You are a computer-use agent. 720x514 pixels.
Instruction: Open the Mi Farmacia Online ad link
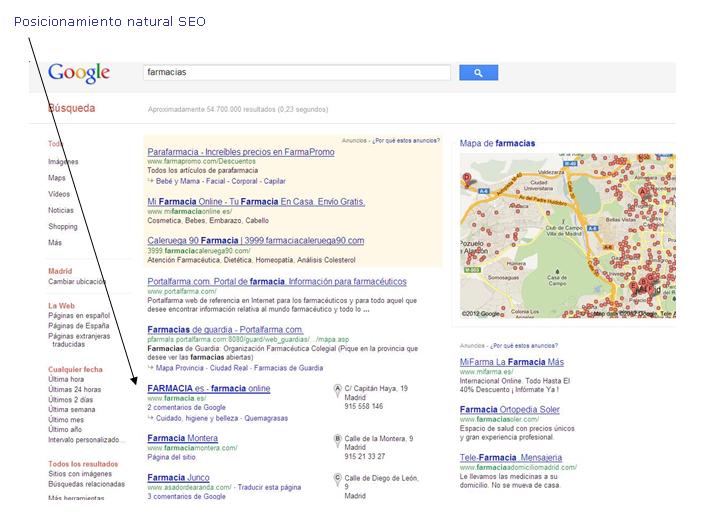point(256,202)
